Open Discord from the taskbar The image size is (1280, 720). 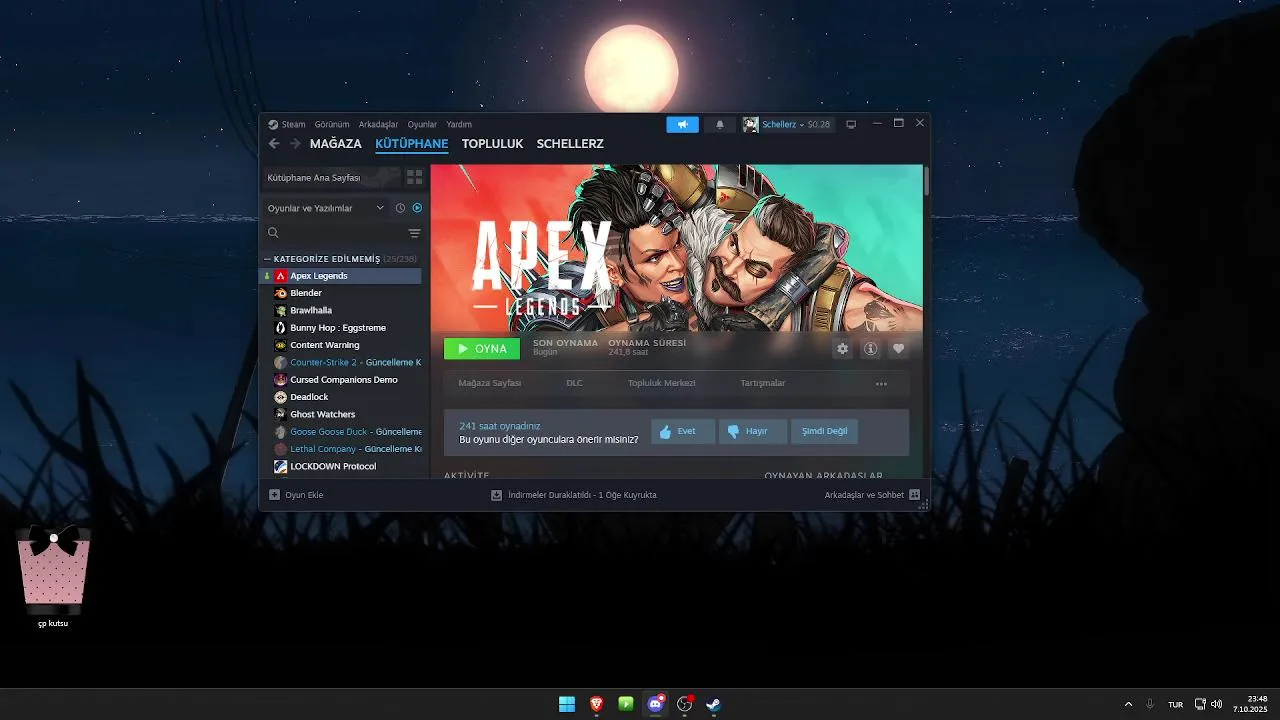tap(656, 704)
